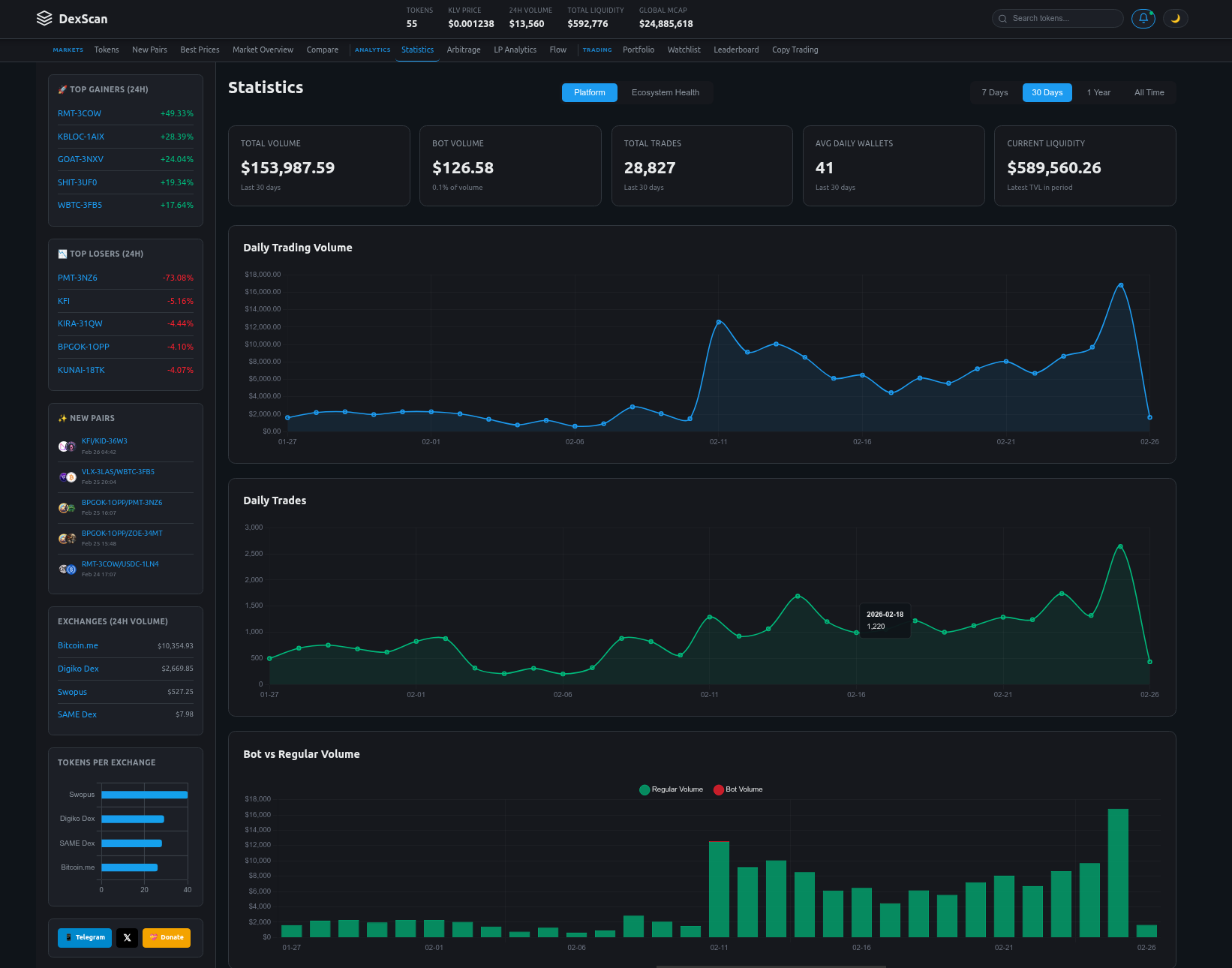Toggle dark mode moon icon
Screen dimensions: 1232x968
point(1175,19)
